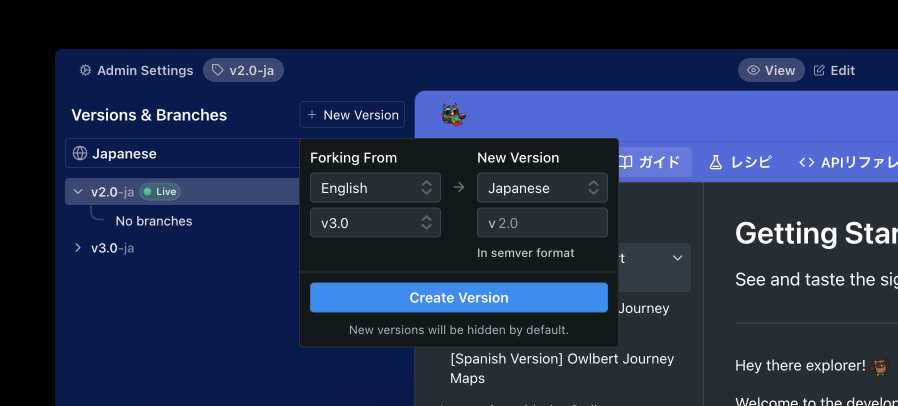The image size is (898, 406).
Task: Switch to Edit mode
Action: (x=834, y=70)
